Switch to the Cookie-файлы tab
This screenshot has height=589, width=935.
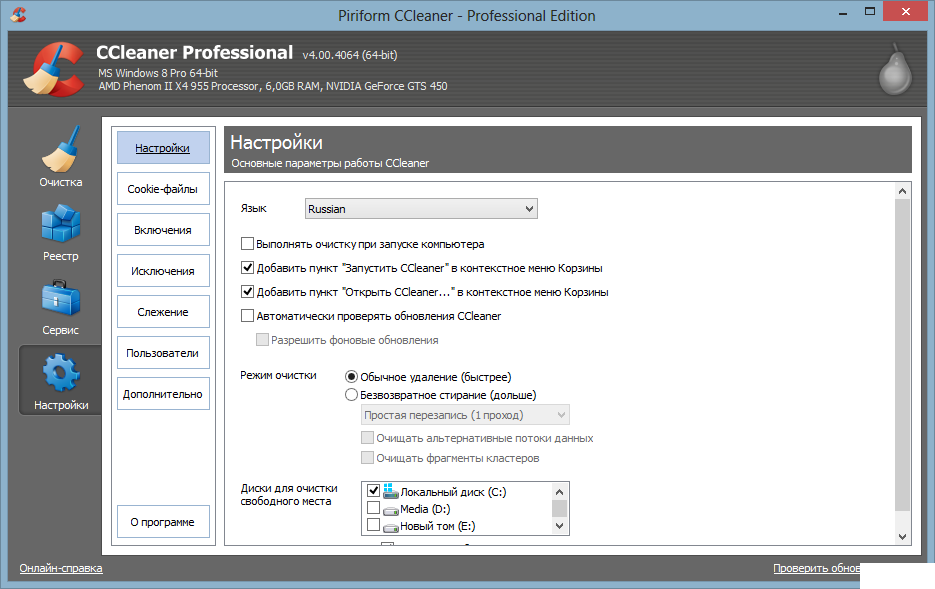click(x=163, y=189)
